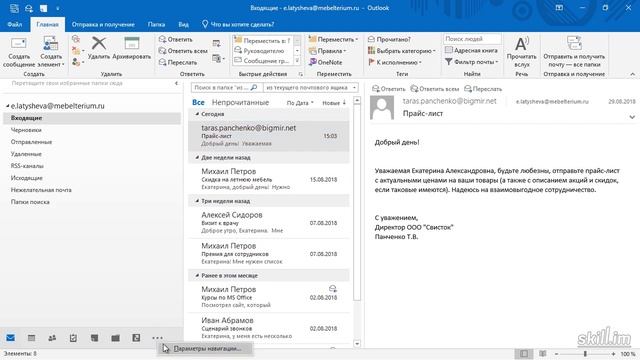Click the Search People field
Image resolution: width=640 pixels, height=360 pixels.
point(472,39)
